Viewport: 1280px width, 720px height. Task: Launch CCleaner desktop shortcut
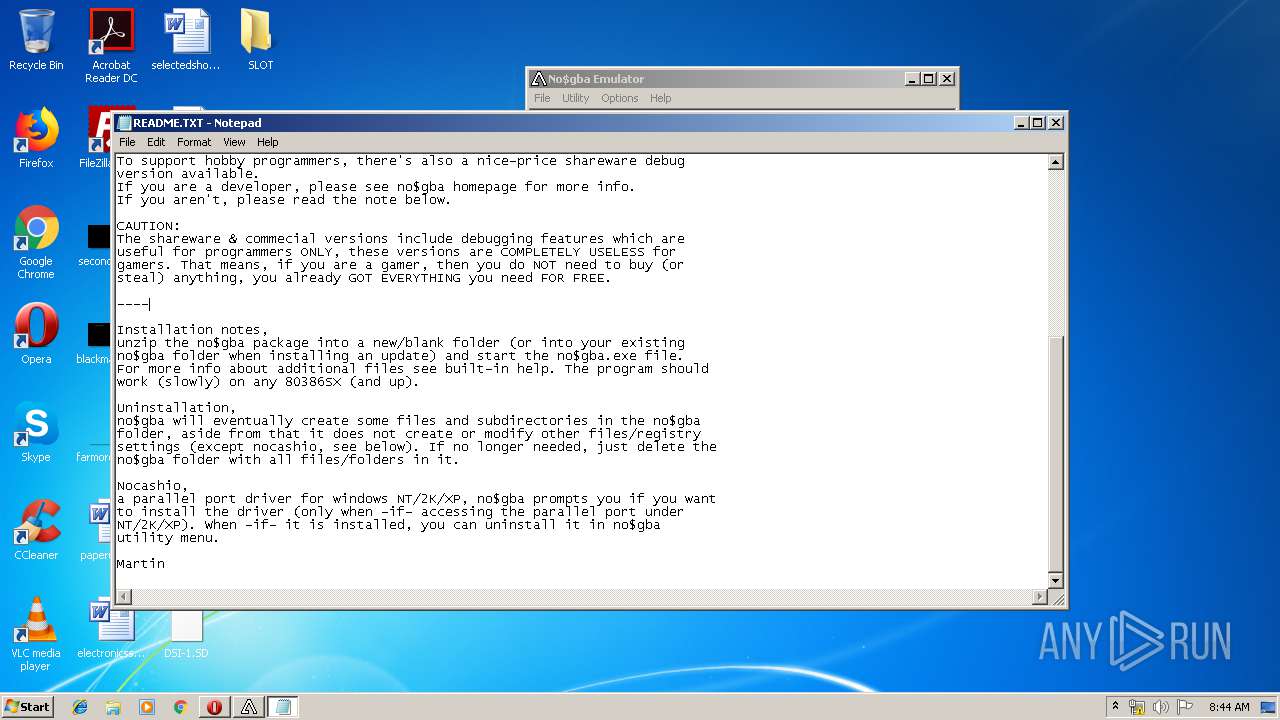(36, 530)
